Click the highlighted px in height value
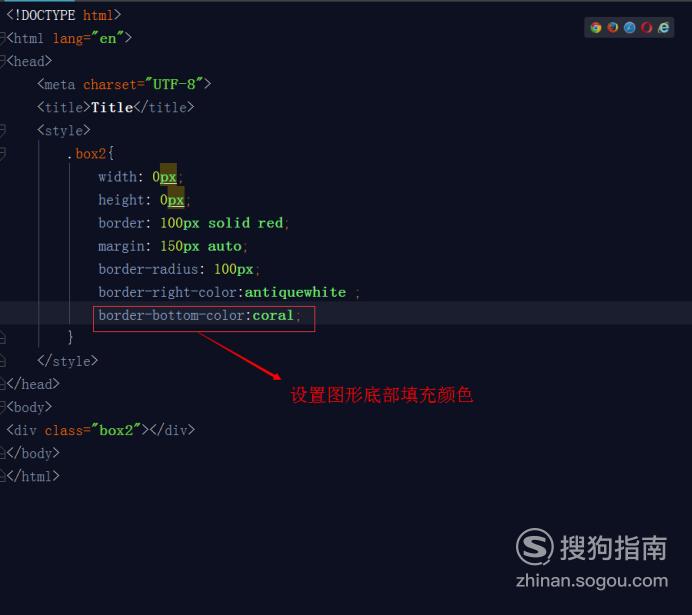Screen dimensions: 692x615 (x=176, y=200)
